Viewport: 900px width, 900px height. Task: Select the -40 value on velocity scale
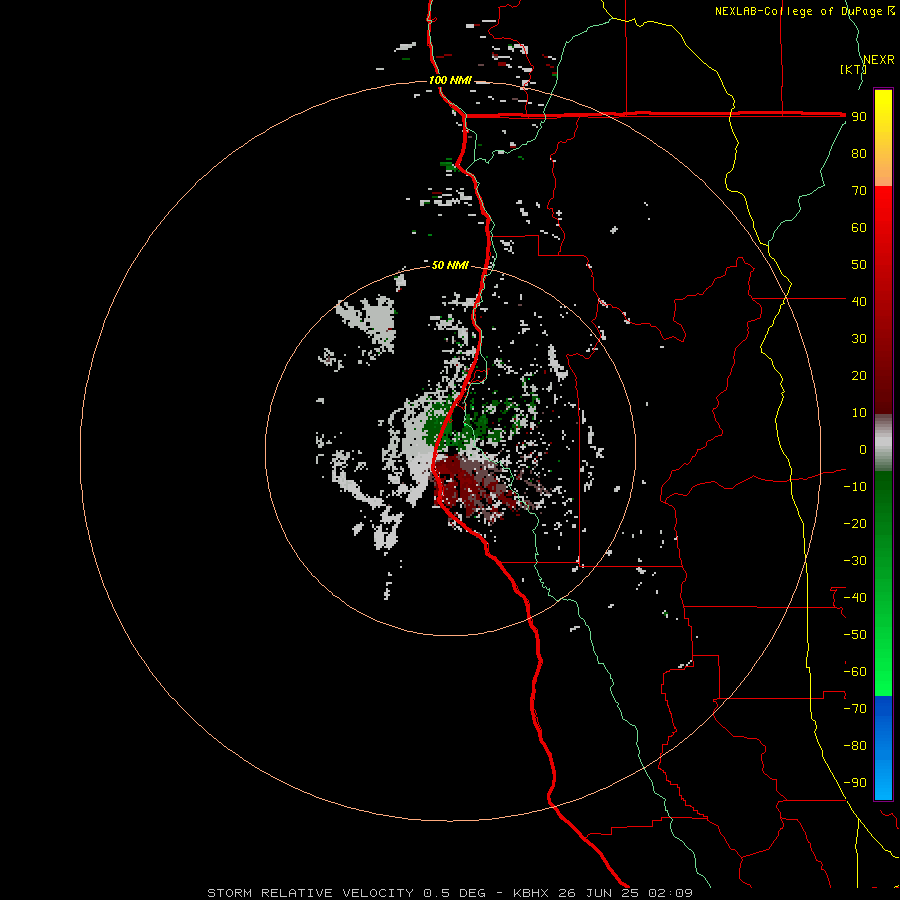pyautogui.click(x=855, y=598)
